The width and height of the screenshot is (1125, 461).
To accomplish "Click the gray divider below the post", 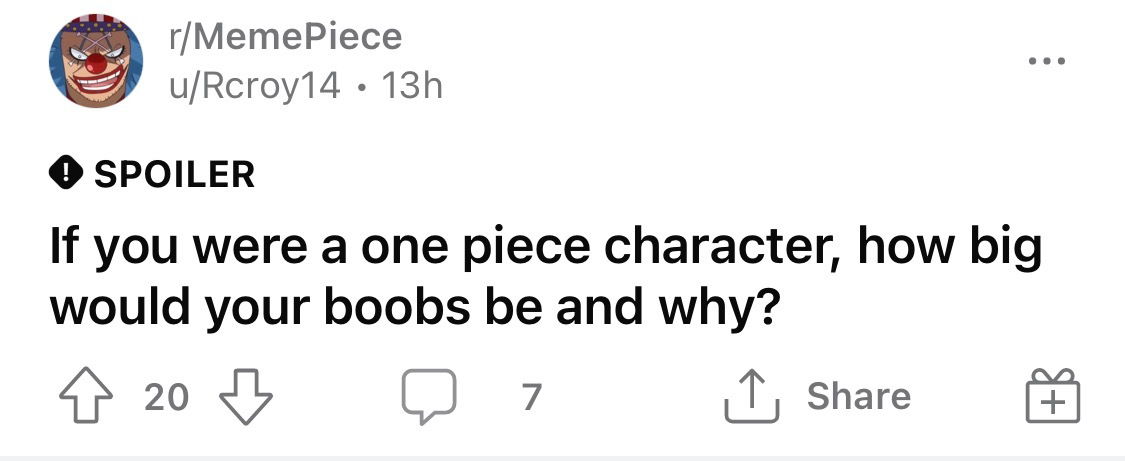I will pos(562,457).
